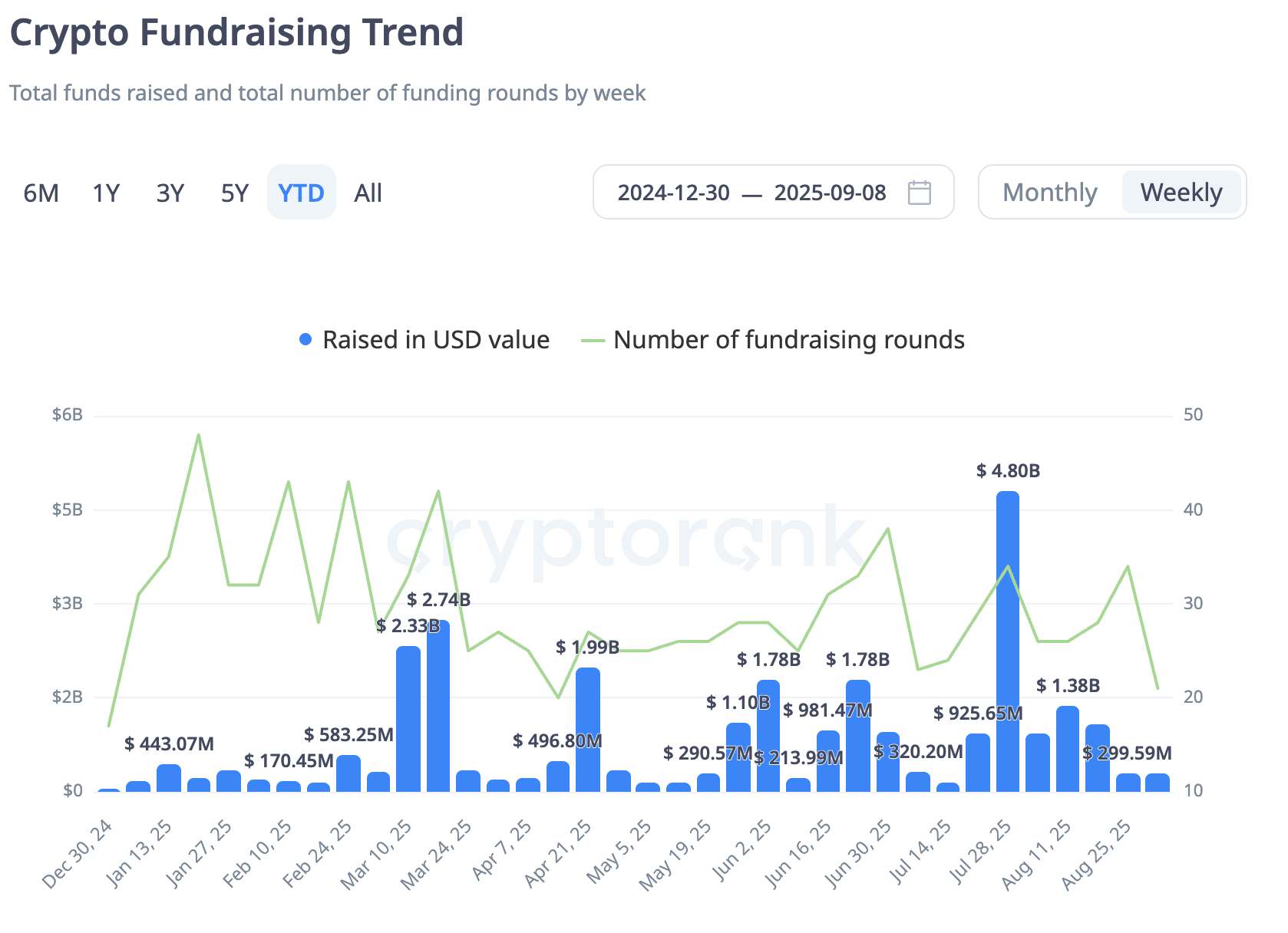Switch to Monthly view
This screenshot has width=1288, height=933.
1049,193
